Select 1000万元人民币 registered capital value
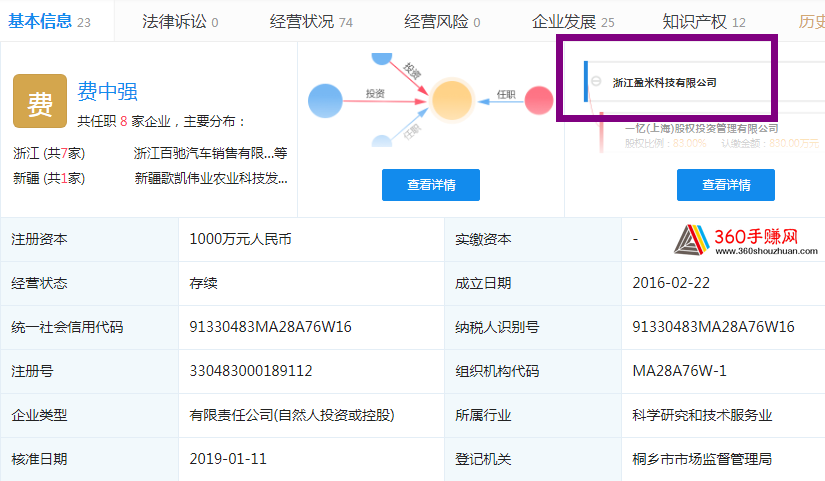Screen dimensions: 825x481 240,239
